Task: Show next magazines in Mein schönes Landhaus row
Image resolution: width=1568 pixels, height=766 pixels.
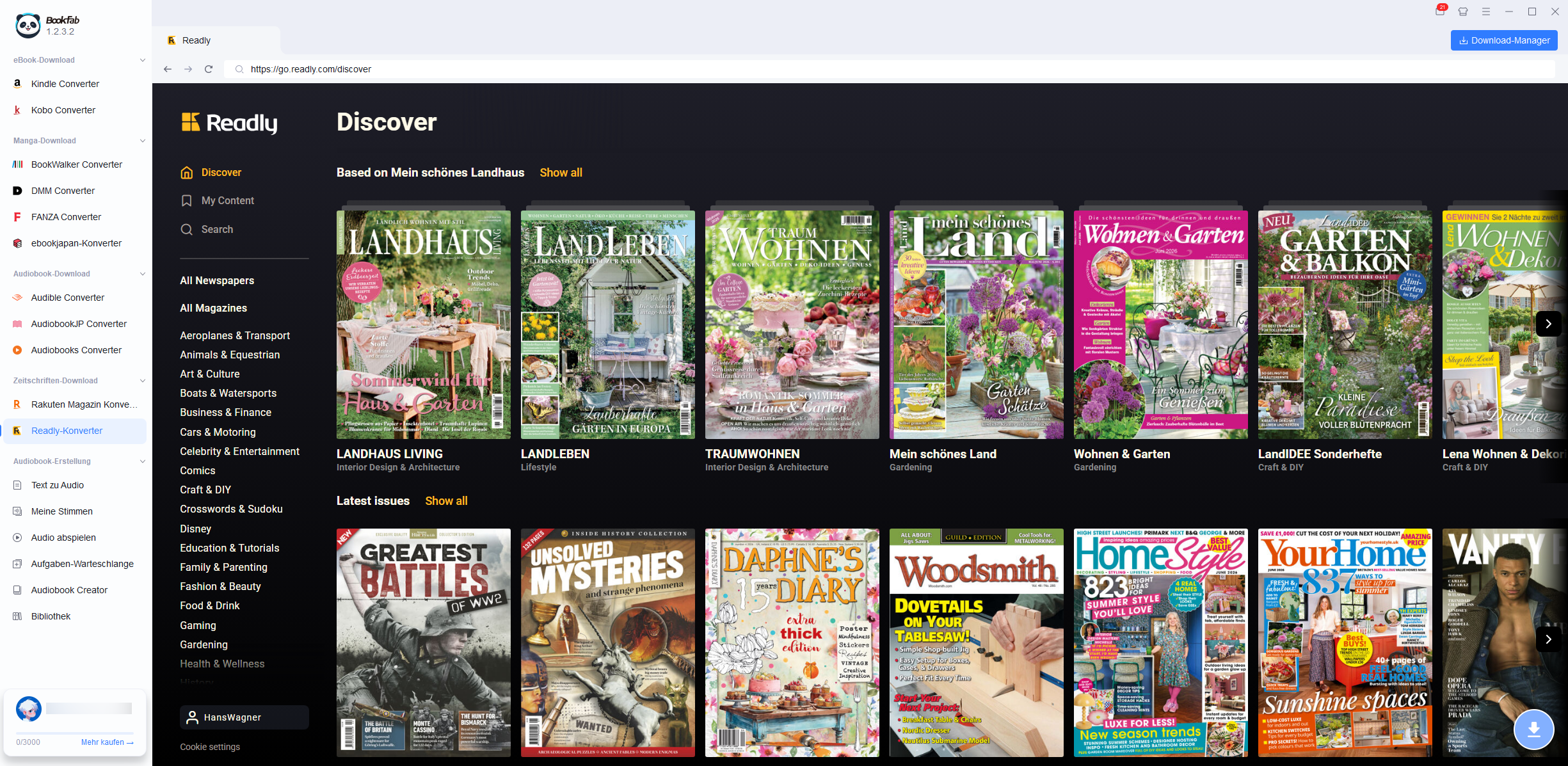Action: pos(1548,324)
